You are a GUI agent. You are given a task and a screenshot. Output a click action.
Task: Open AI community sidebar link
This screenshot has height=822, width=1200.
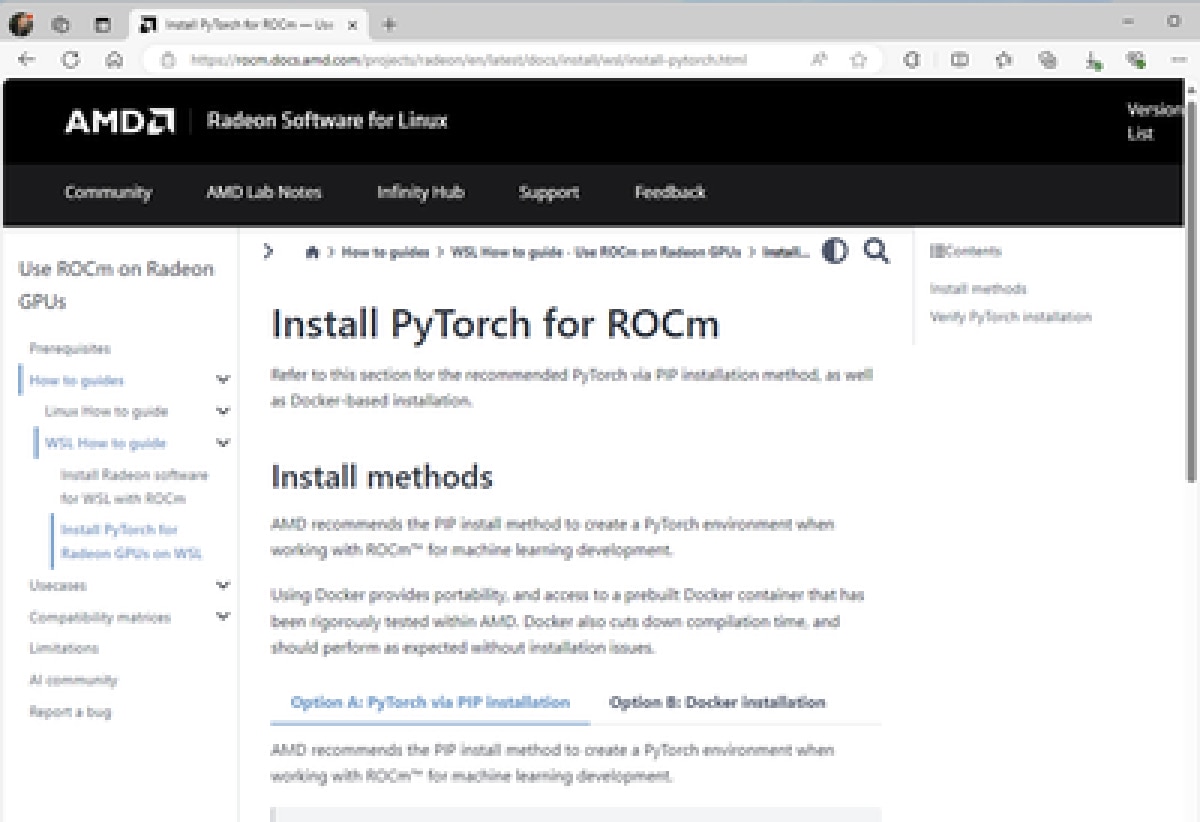point(73,680)
